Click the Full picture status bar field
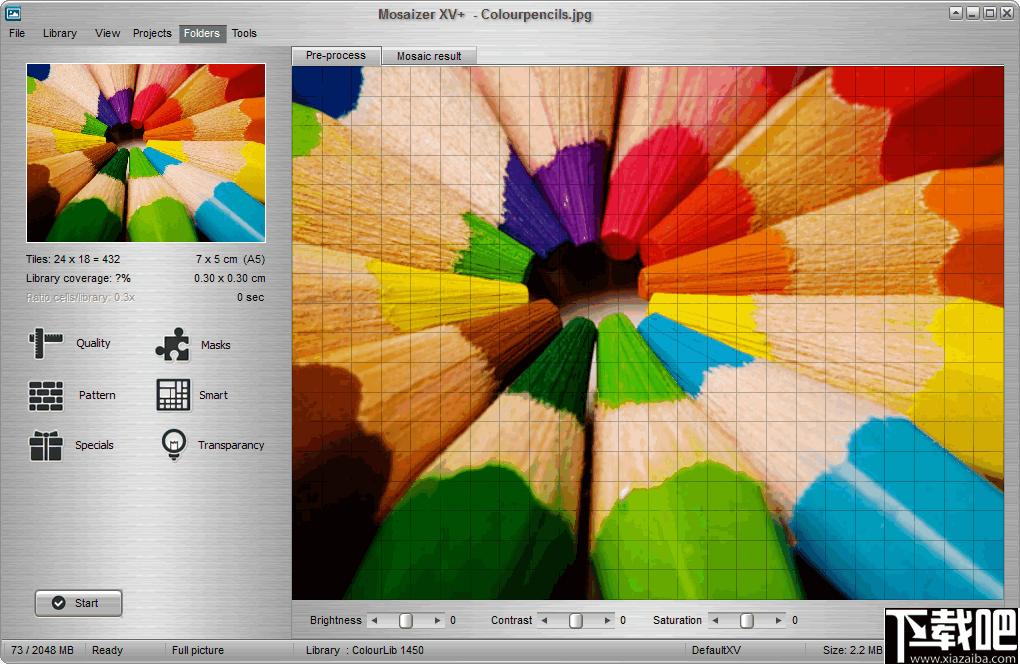1020x664 pixels. [x=198, y=650]
